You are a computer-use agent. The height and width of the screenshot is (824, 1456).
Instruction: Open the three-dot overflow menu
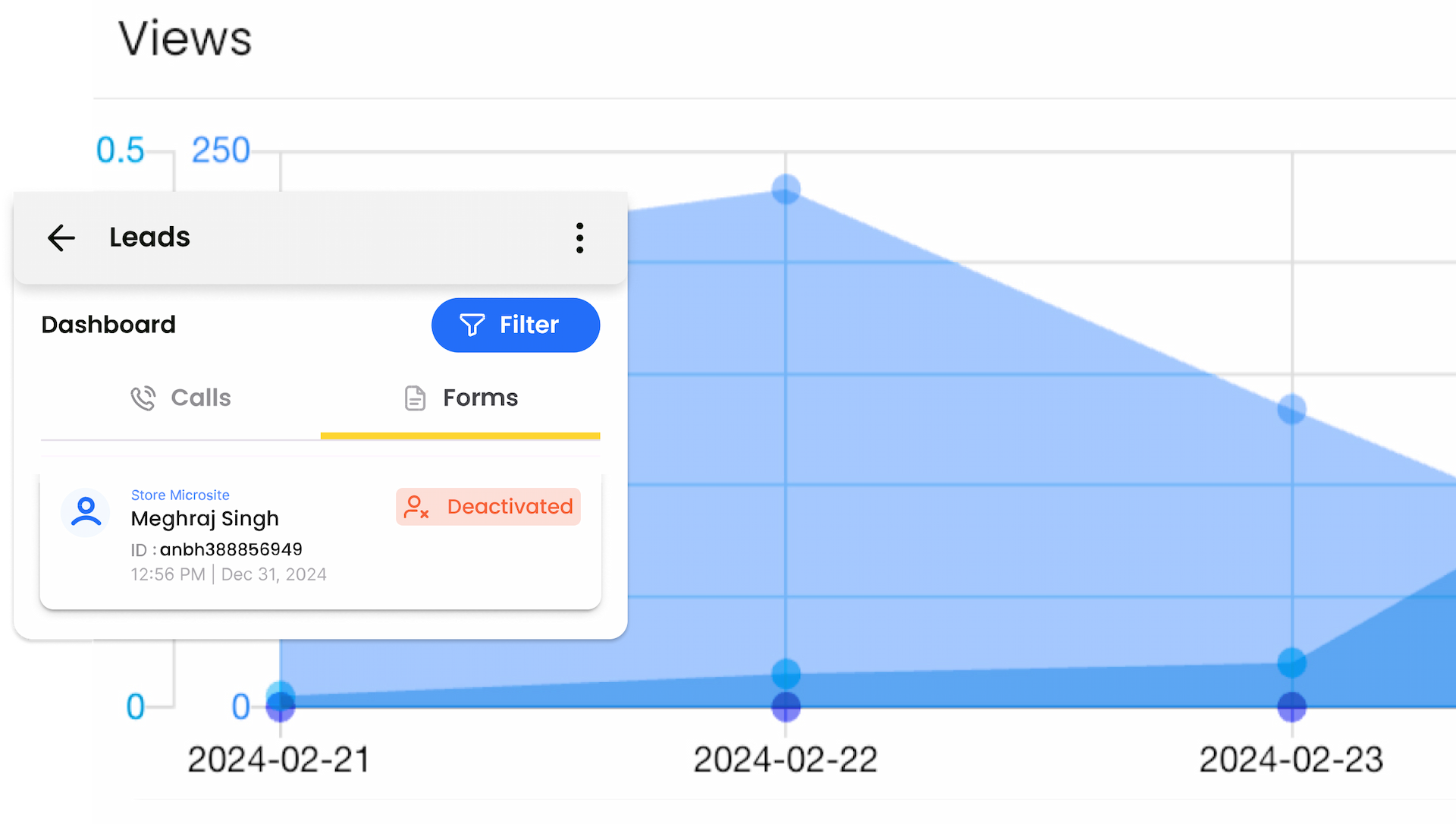[579, 237]
